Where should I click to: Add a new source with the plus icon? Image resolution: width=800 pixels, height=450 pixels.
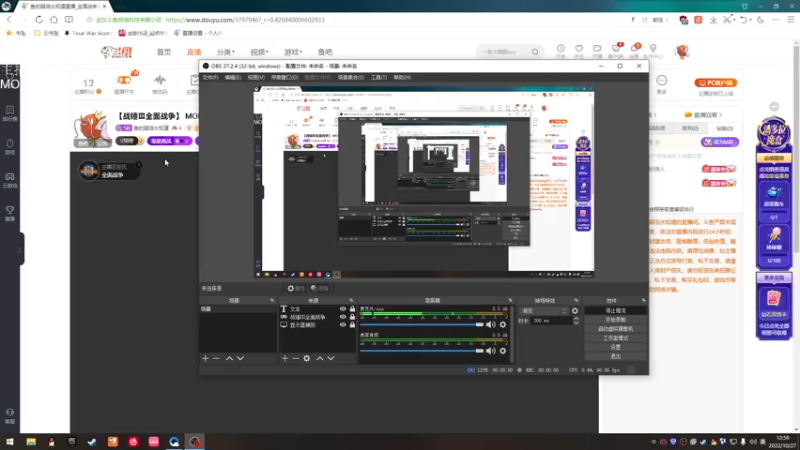(285, 359)
